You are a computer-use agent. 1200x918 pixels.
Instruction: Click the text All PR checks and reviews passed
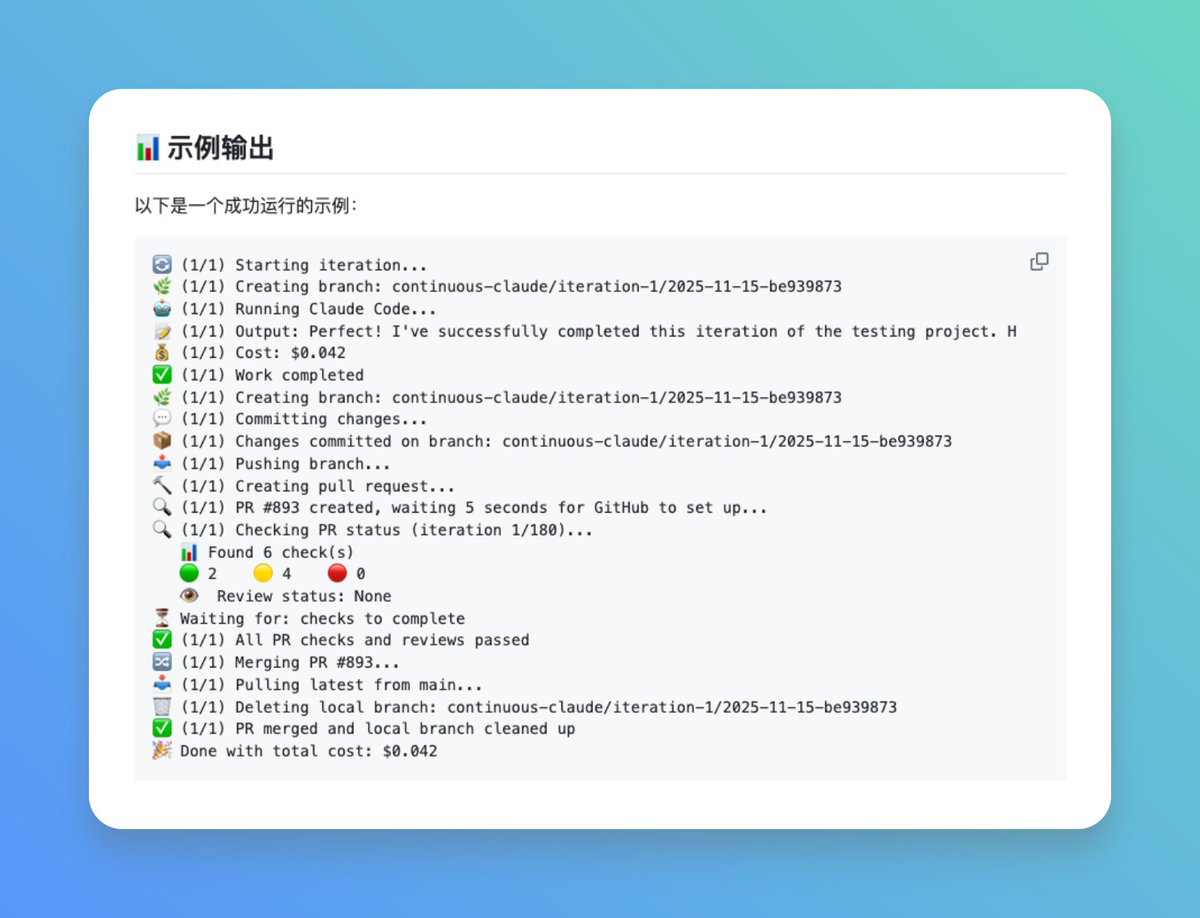[382, 640]
